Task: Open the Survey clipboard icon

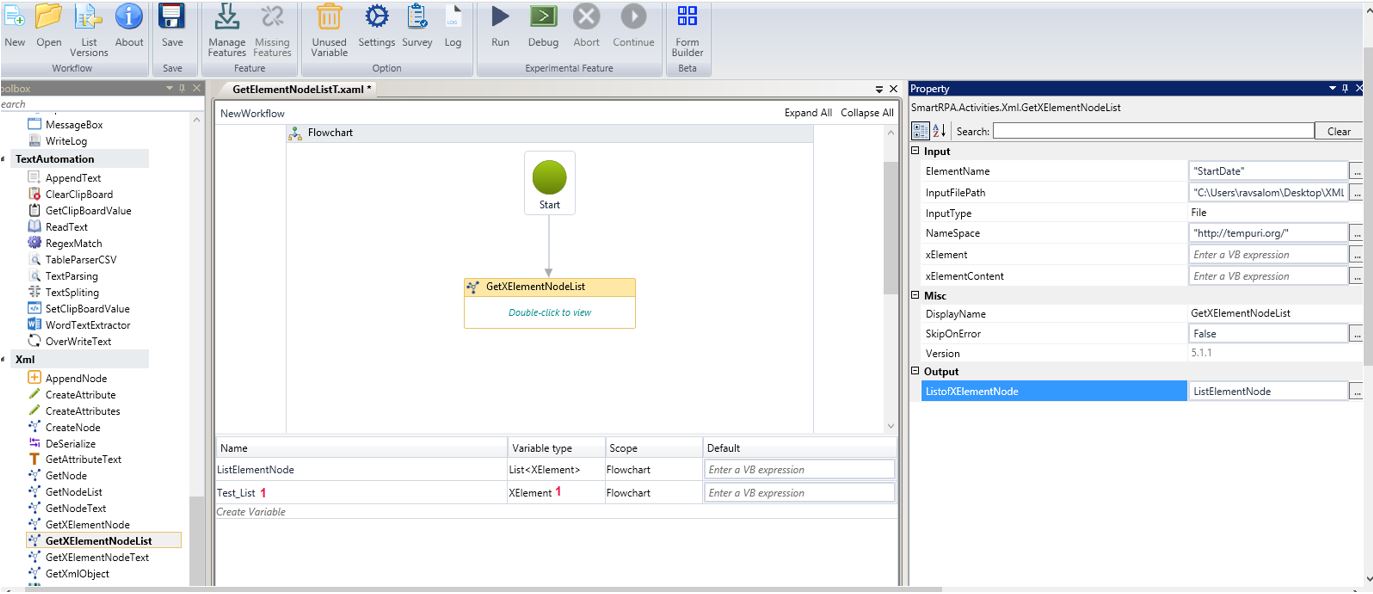Action: 417,17
